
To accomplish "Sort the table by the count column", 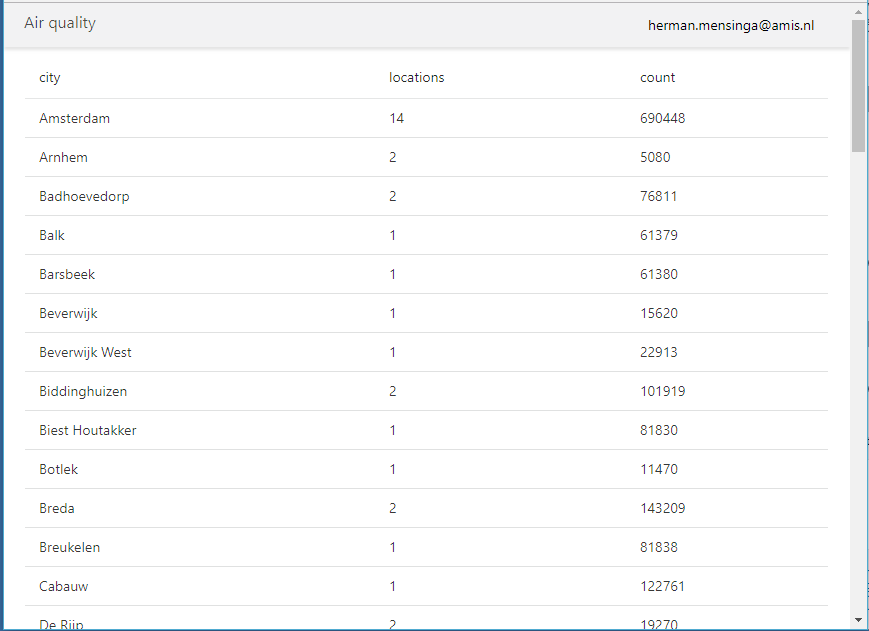I will pos(655,77).
